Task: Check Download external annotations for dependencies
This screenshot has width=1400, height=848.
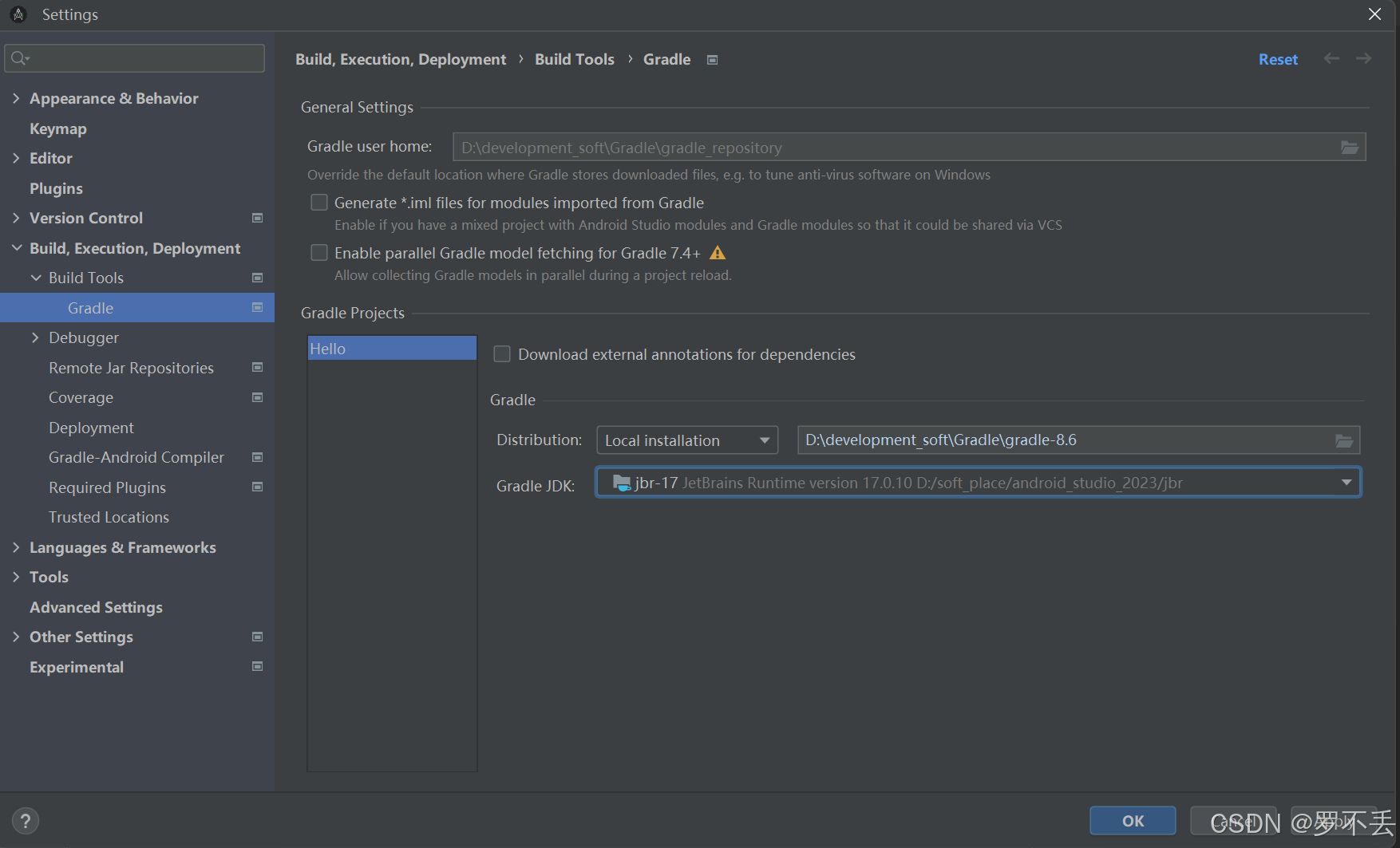Action: point(502,353)
